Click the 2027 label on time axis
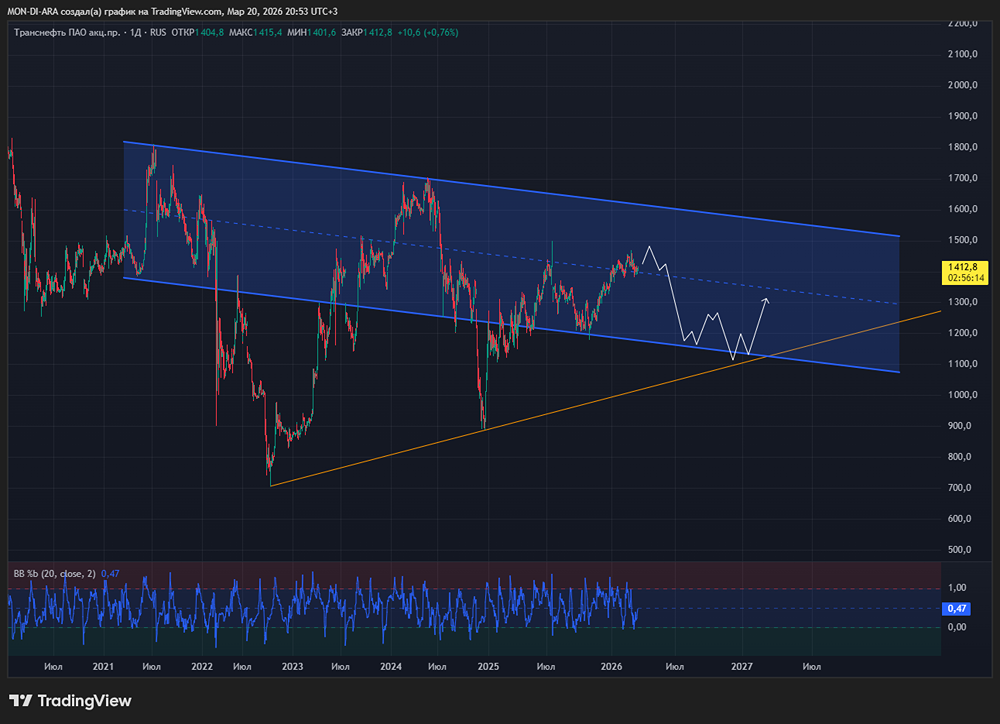This screenshot has width=1000, height=724. 741,667
